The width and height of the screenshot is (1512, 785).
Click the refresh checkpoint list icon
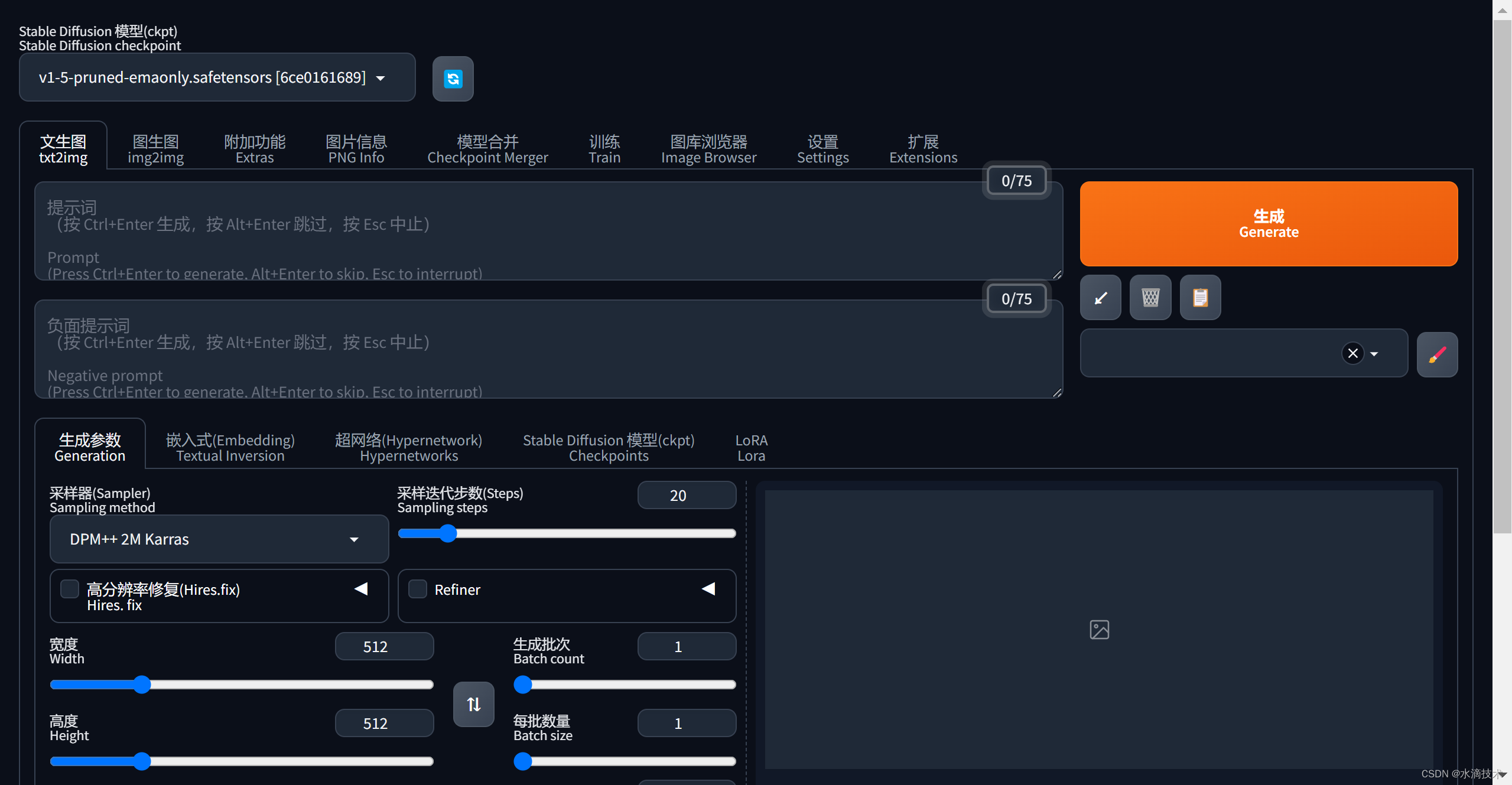[x=453, y=79]
